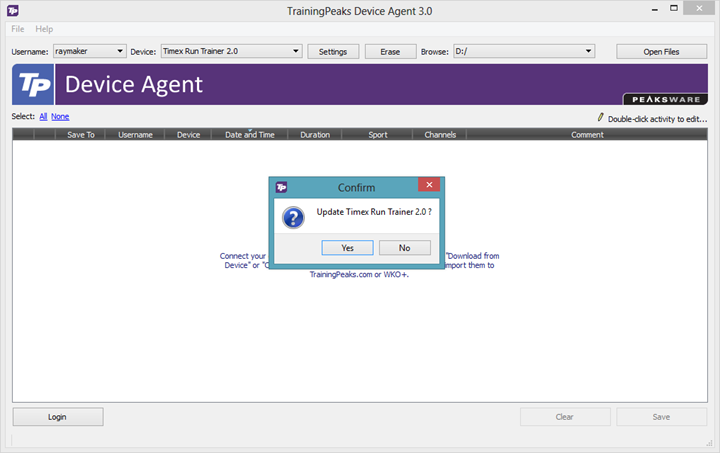This screenshot has width=720, height=453.
Task: Close the Confirm dialog
Action: click(429, 185)
